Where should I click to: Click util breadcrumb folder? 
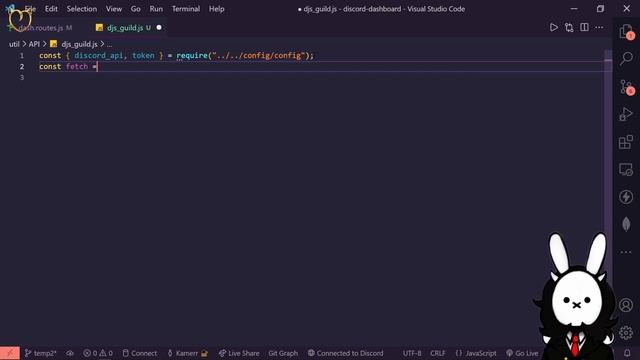coord(14,44)
